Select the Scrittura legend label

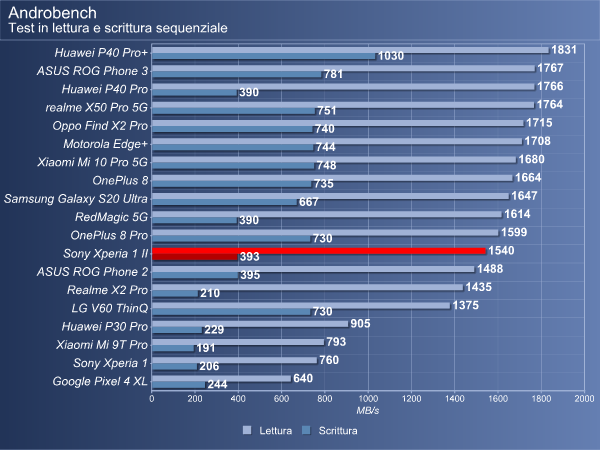338,430
